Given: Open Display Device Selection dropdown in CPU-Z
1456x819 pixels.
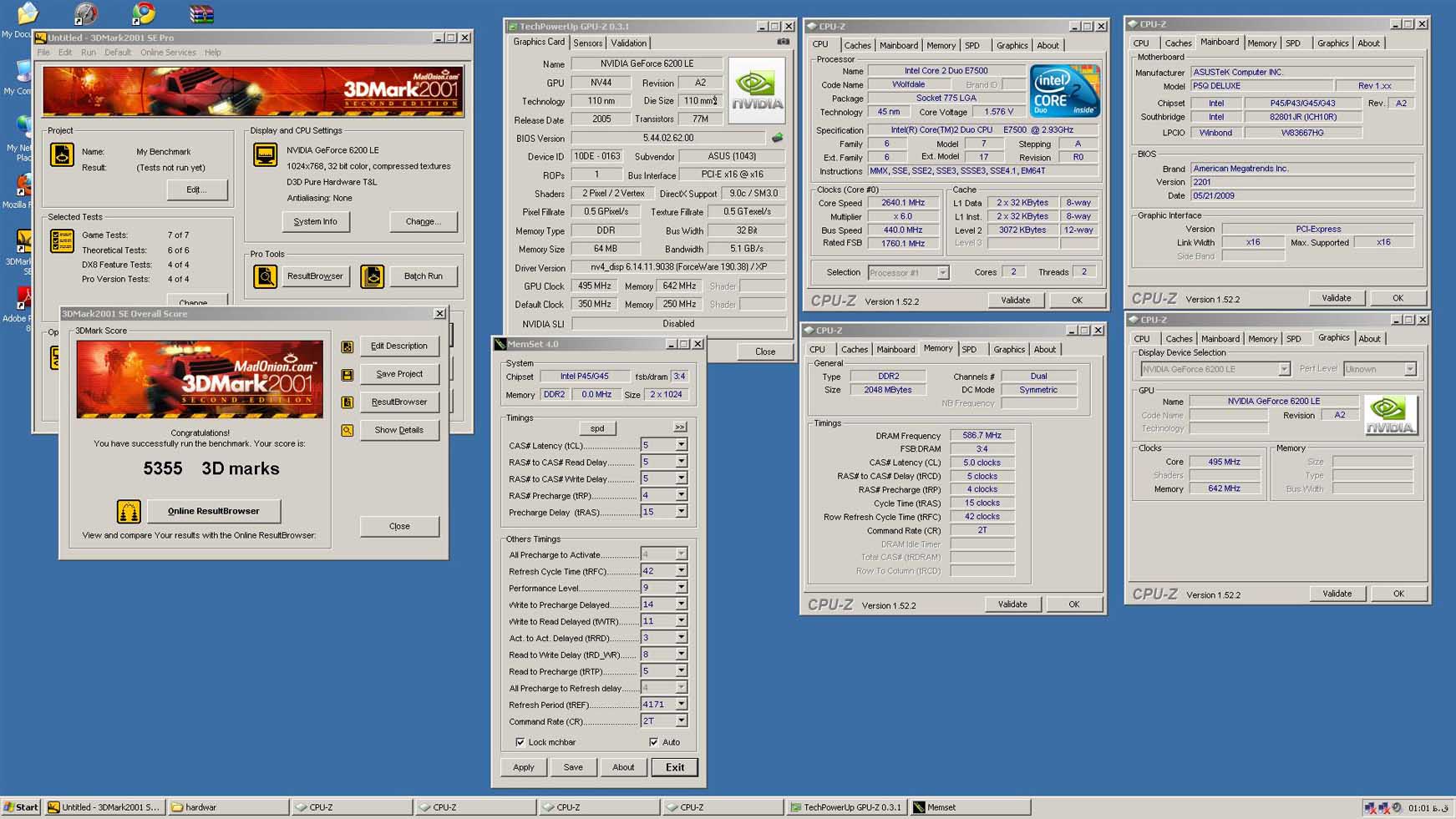Looking at the screenshot, I should pyautogui.click(x=1284, y=369).
